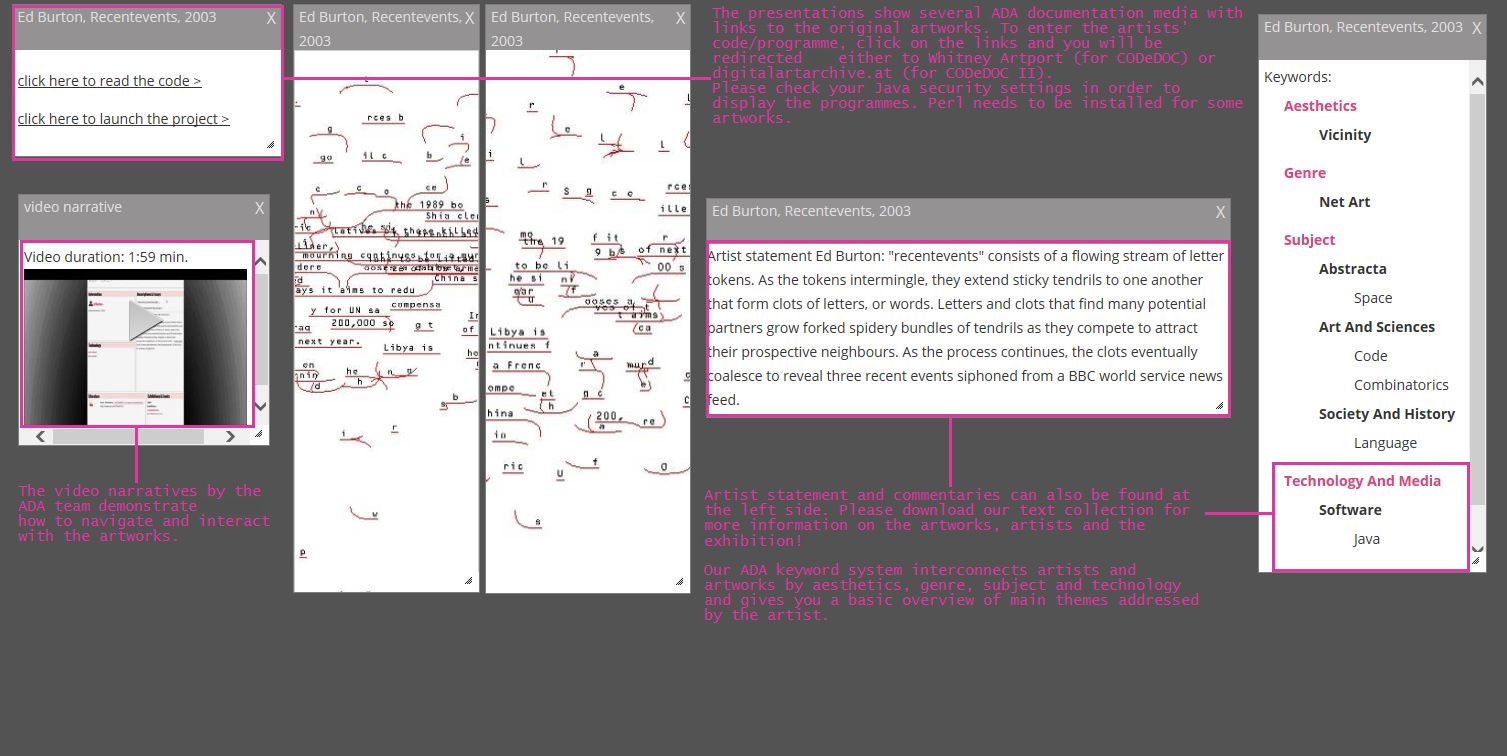
Task: Click the horizontal scrollbar under the video
Action: click(128, 436)
